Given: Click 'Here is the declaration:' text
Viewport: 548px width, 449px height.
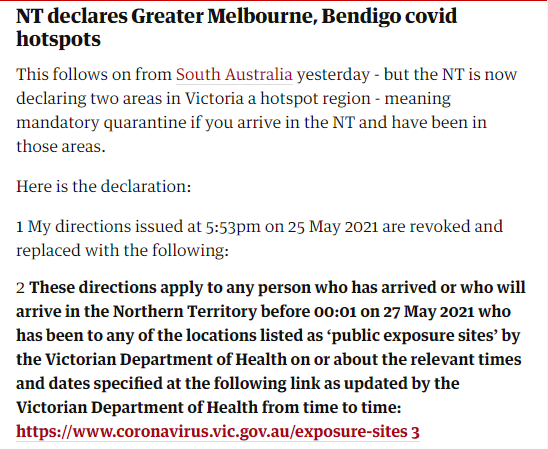Looking at the screenshot, I should [x=104, y=186].
